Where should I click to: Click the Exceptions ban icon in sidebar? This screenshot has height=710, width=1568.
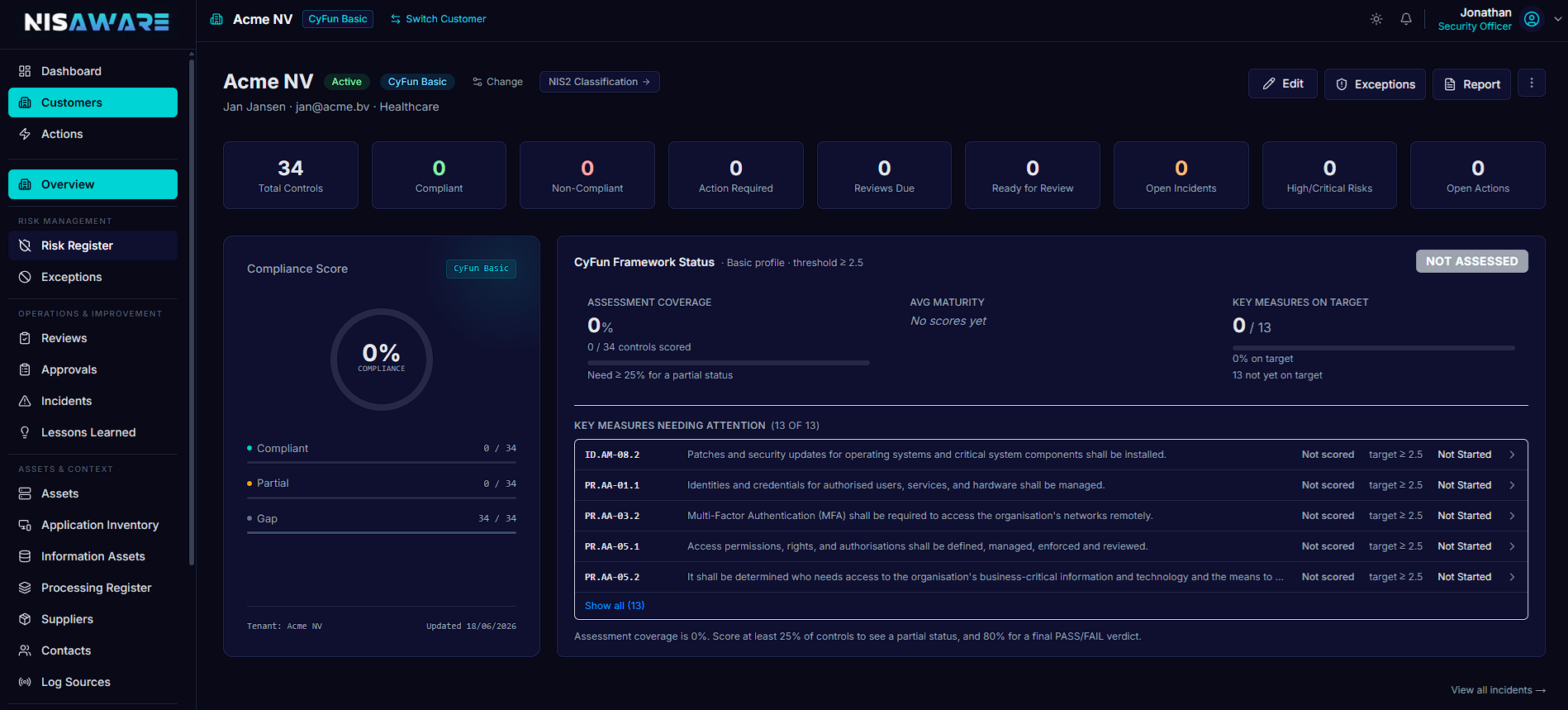(x=25, y=277)
